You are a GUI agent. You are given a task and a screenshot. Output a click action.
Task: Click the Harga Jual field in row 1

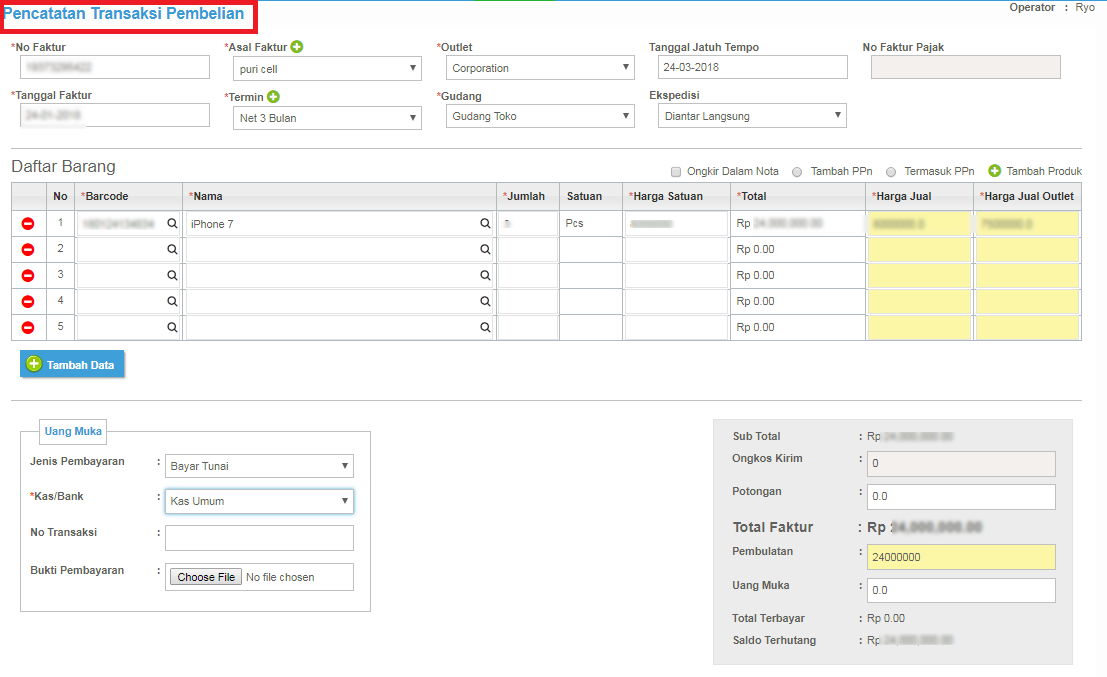pyautogui.click(x=919, y=224)
